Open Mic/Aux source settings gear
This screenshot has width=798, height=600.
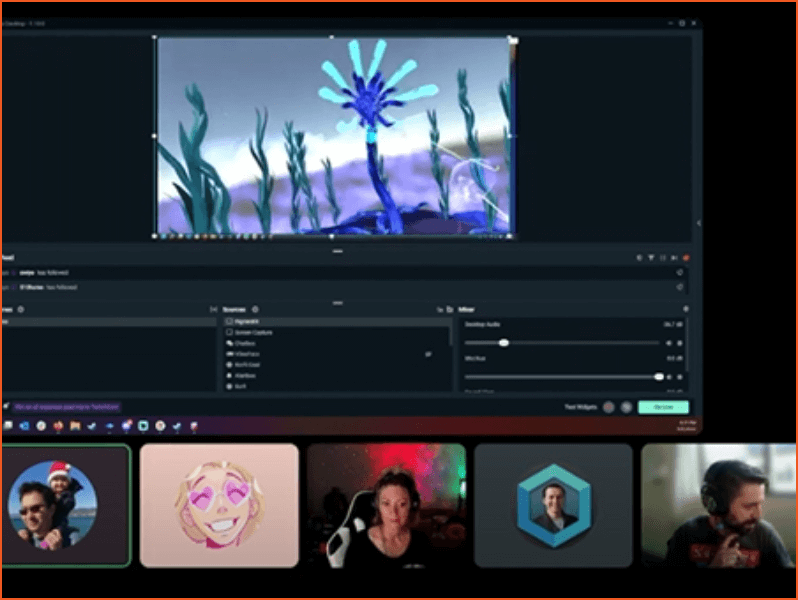click(x=681, y=377)
